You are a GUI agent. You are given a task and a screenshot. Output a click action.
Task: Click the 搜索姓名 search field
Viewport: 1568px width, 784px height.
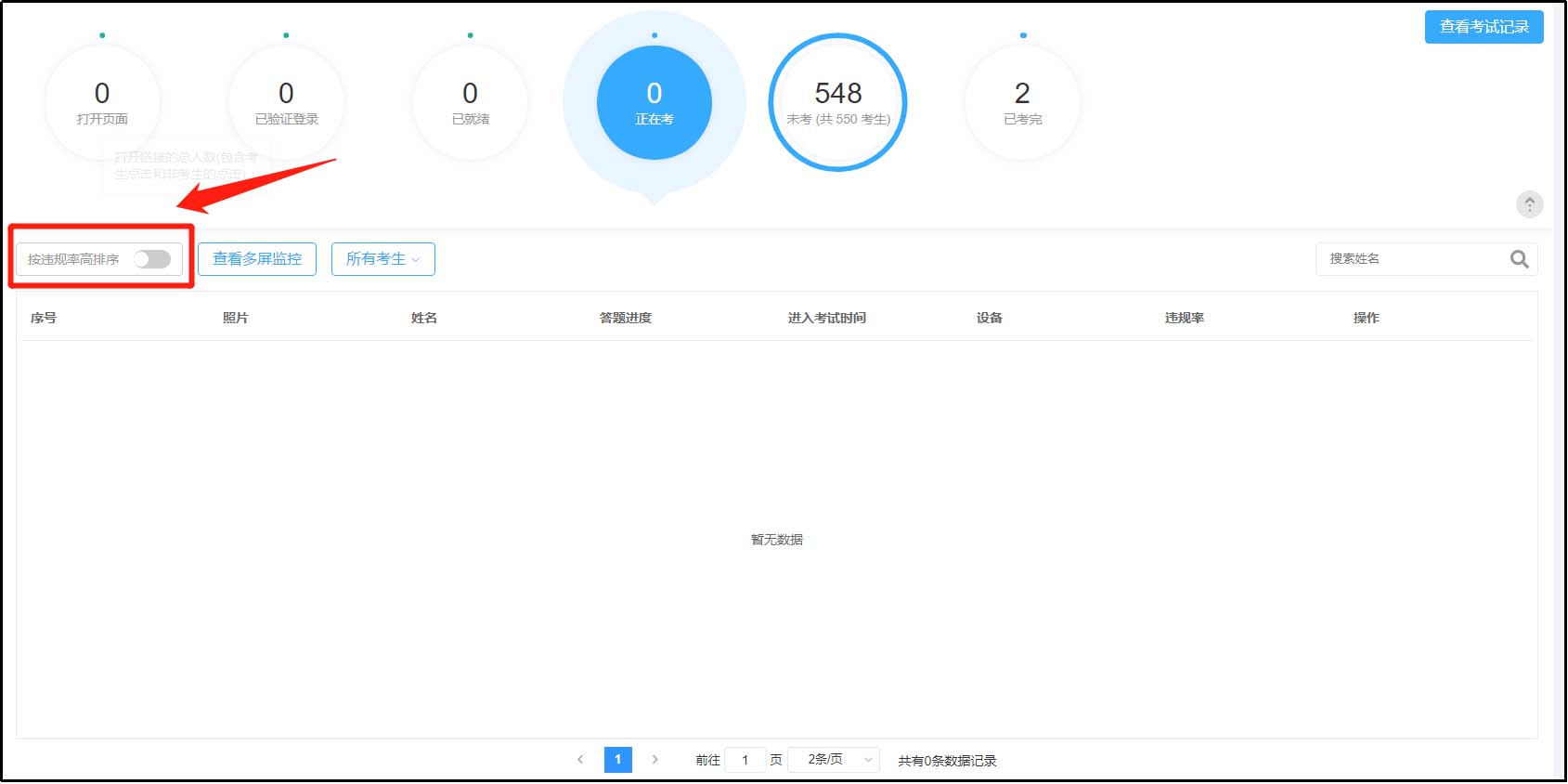(1426, 259)
